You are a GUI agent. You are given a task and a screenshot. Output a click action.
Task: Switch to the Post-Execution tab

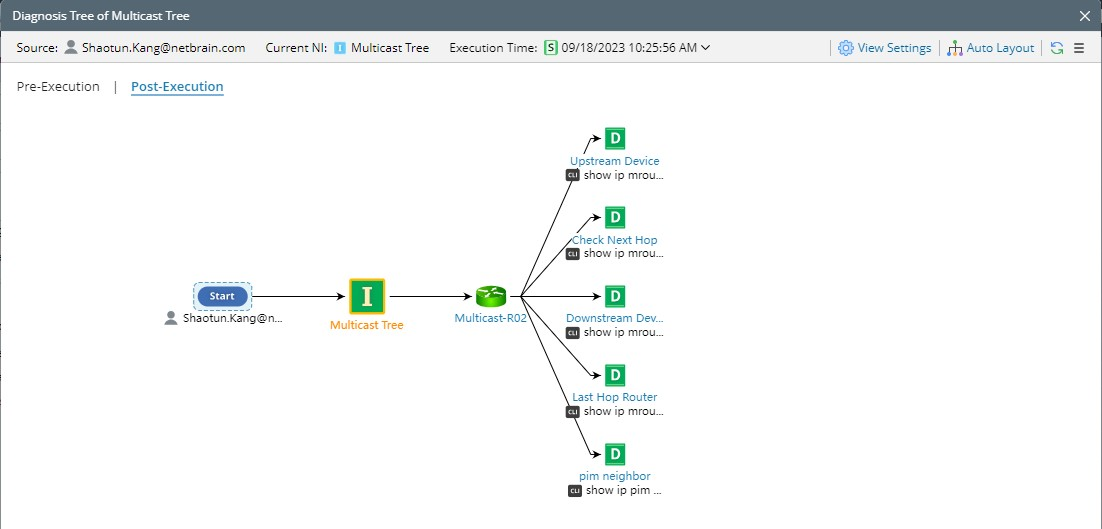(x=177, y=87)
